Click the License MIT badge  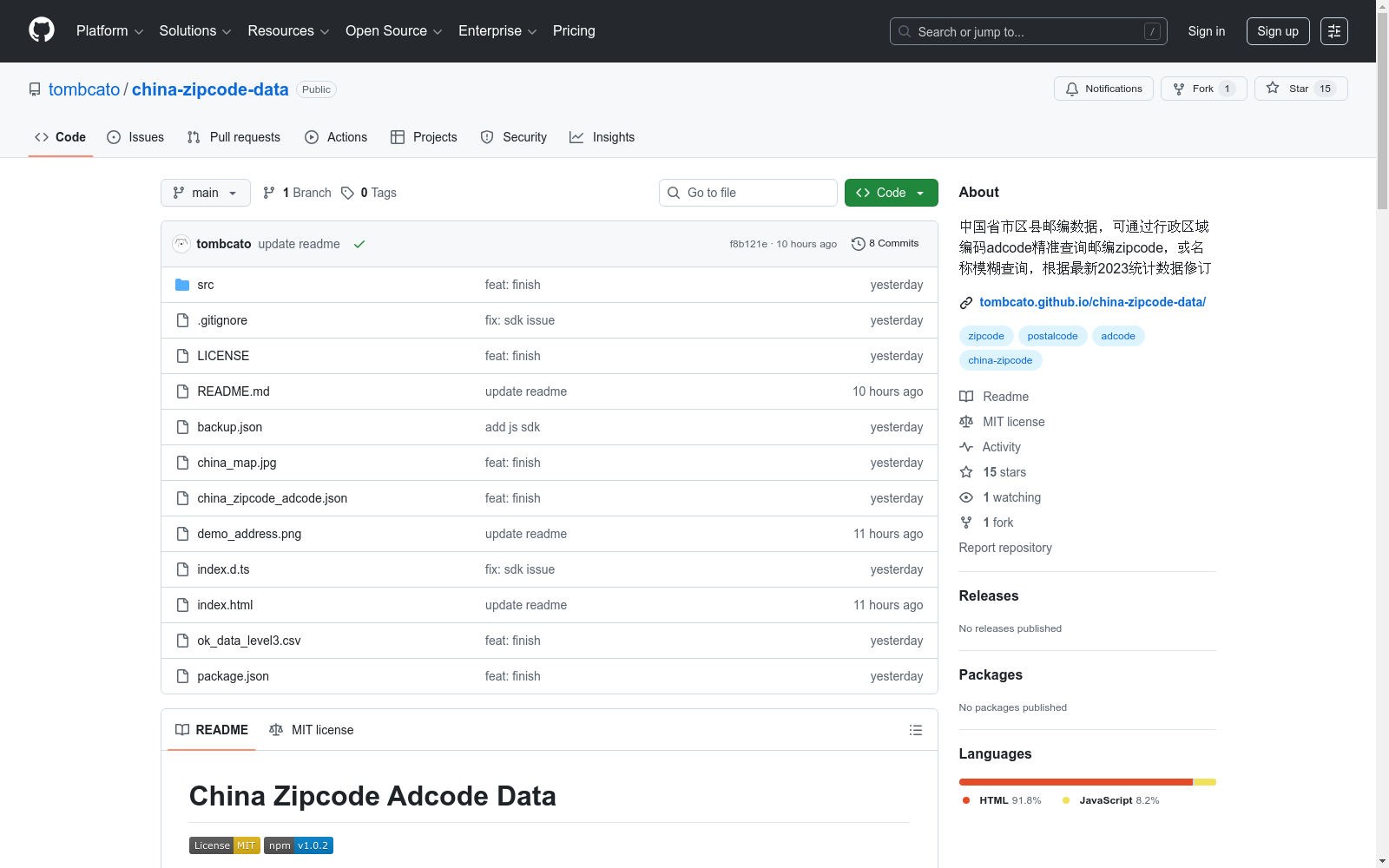[x=225, y=845]
